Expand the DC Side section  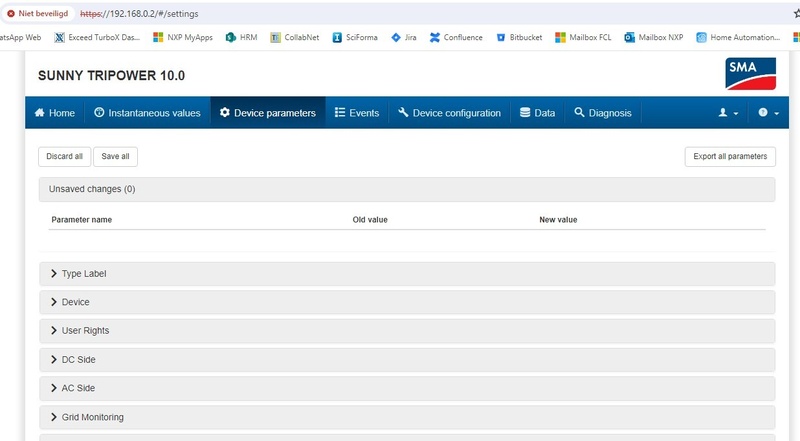[x=407, y=360]
